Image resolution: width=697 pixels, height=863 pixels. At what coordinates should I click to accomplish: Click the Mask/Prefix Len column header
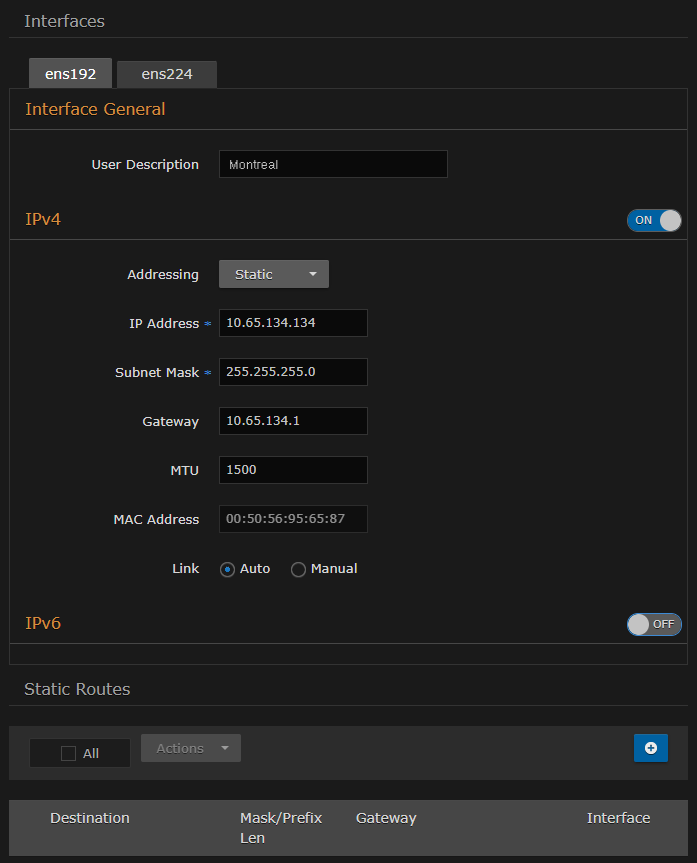pyautogui.click(x=281, y=827)
